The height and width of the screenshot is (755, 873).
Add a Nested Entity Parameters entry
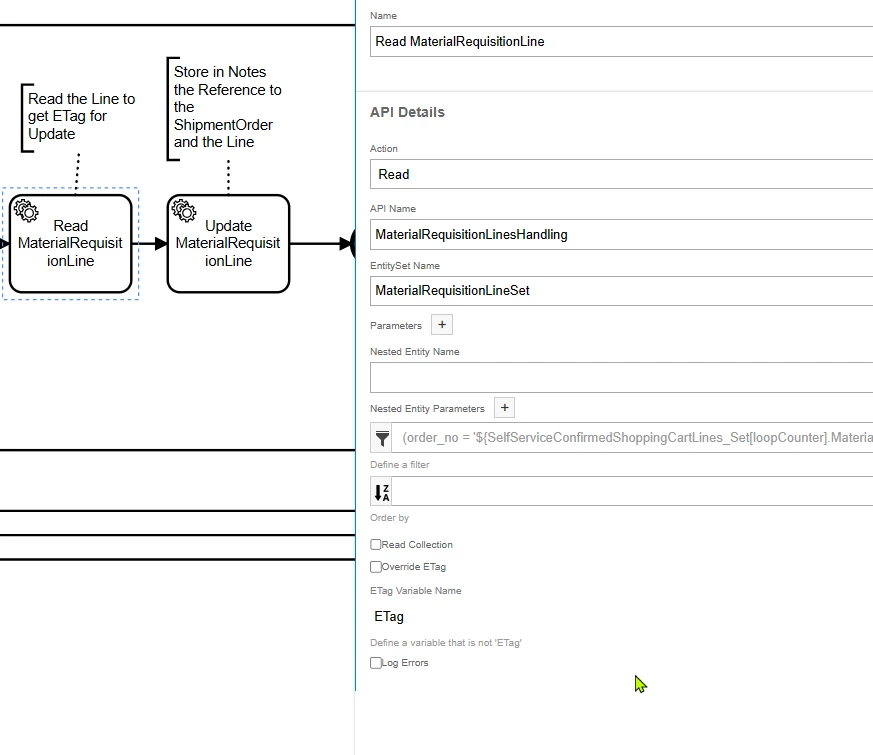(504, 408)
